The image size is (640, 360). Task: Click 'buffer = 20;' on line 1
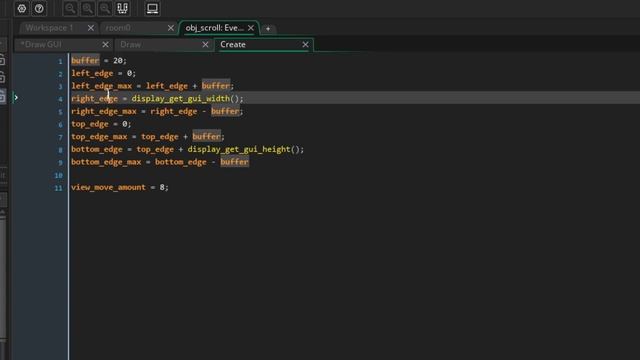[x=99, y=60]
